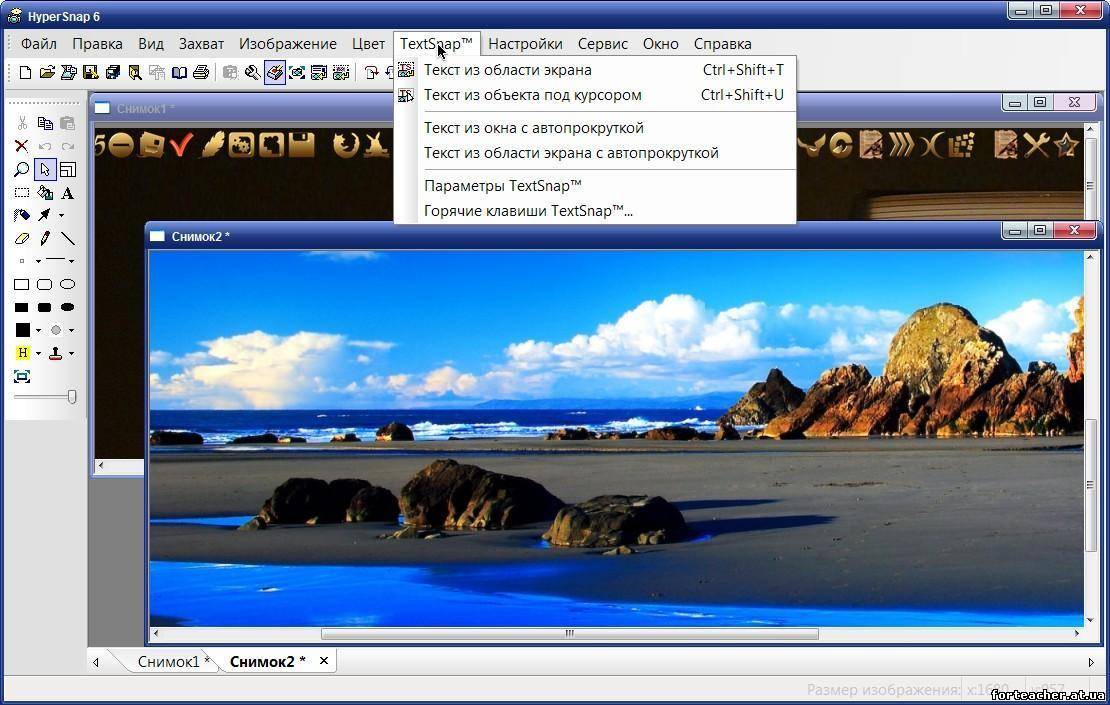Choose the rectangle selection tool

(x=21, y=193)
